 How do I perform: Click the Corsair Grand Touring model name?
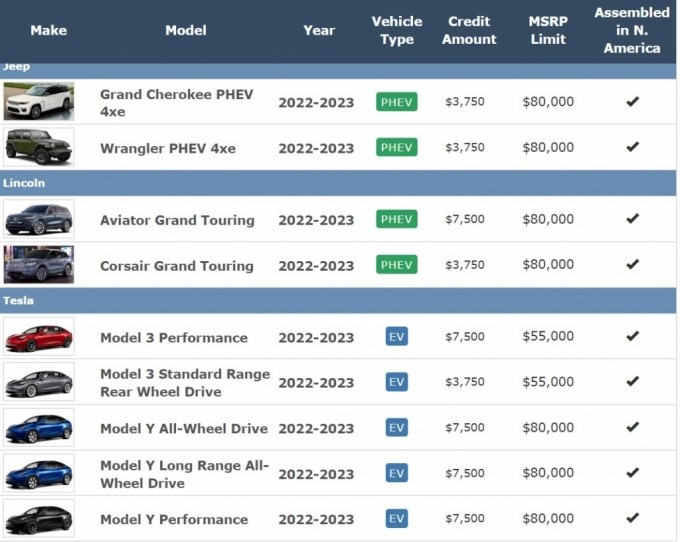pyautogui.click(x=177, y=266)
